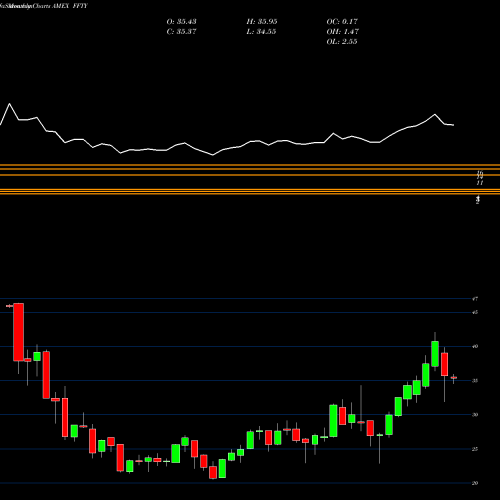This screenshot has height=500, width=500.
Task: Click the 20 price axis label
Action: click(475, 483)
